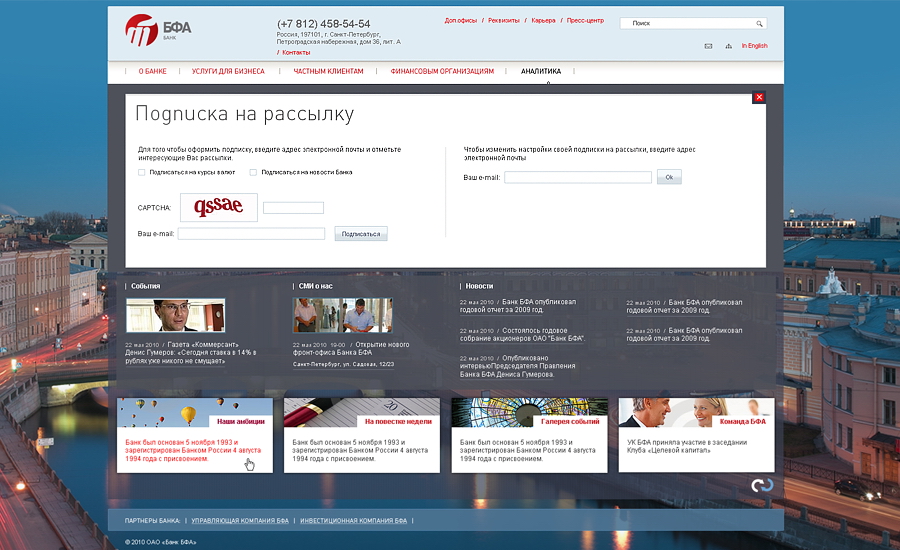The image size is (900, 550).
Task: Click the Новости section heading
Action: click(479, 286)
